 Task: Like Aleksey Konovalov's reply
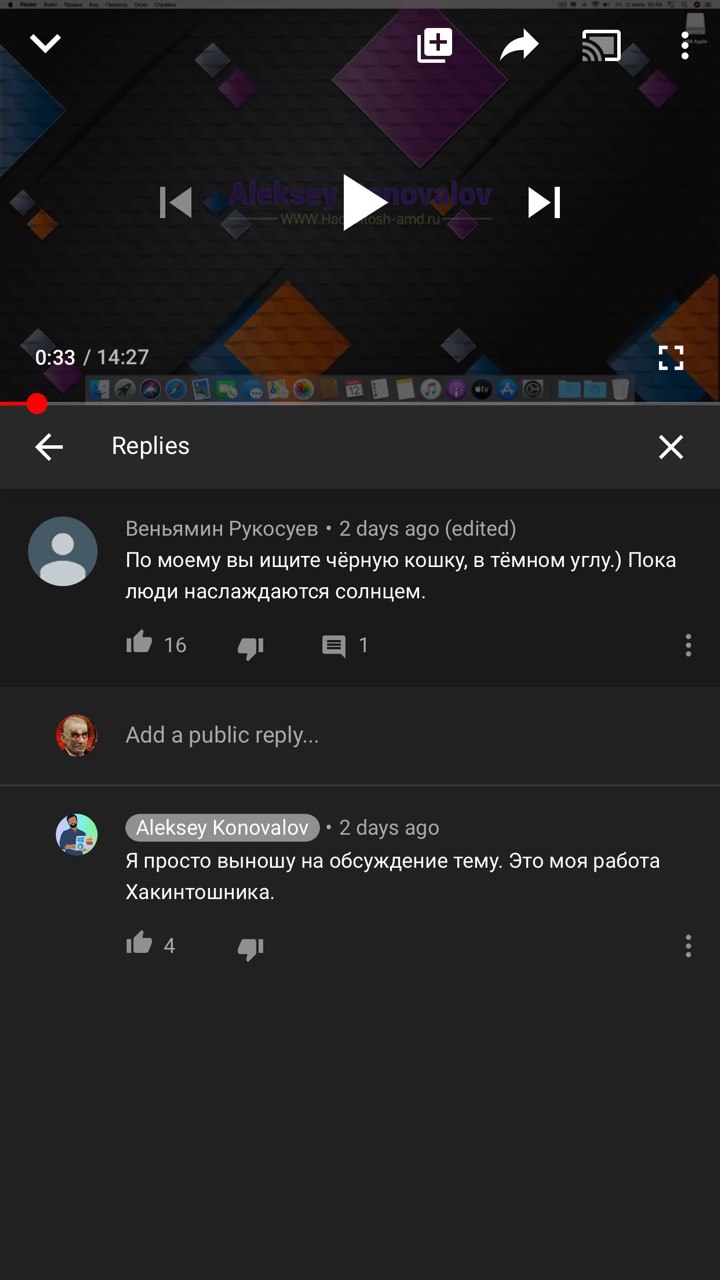point(139,943)
